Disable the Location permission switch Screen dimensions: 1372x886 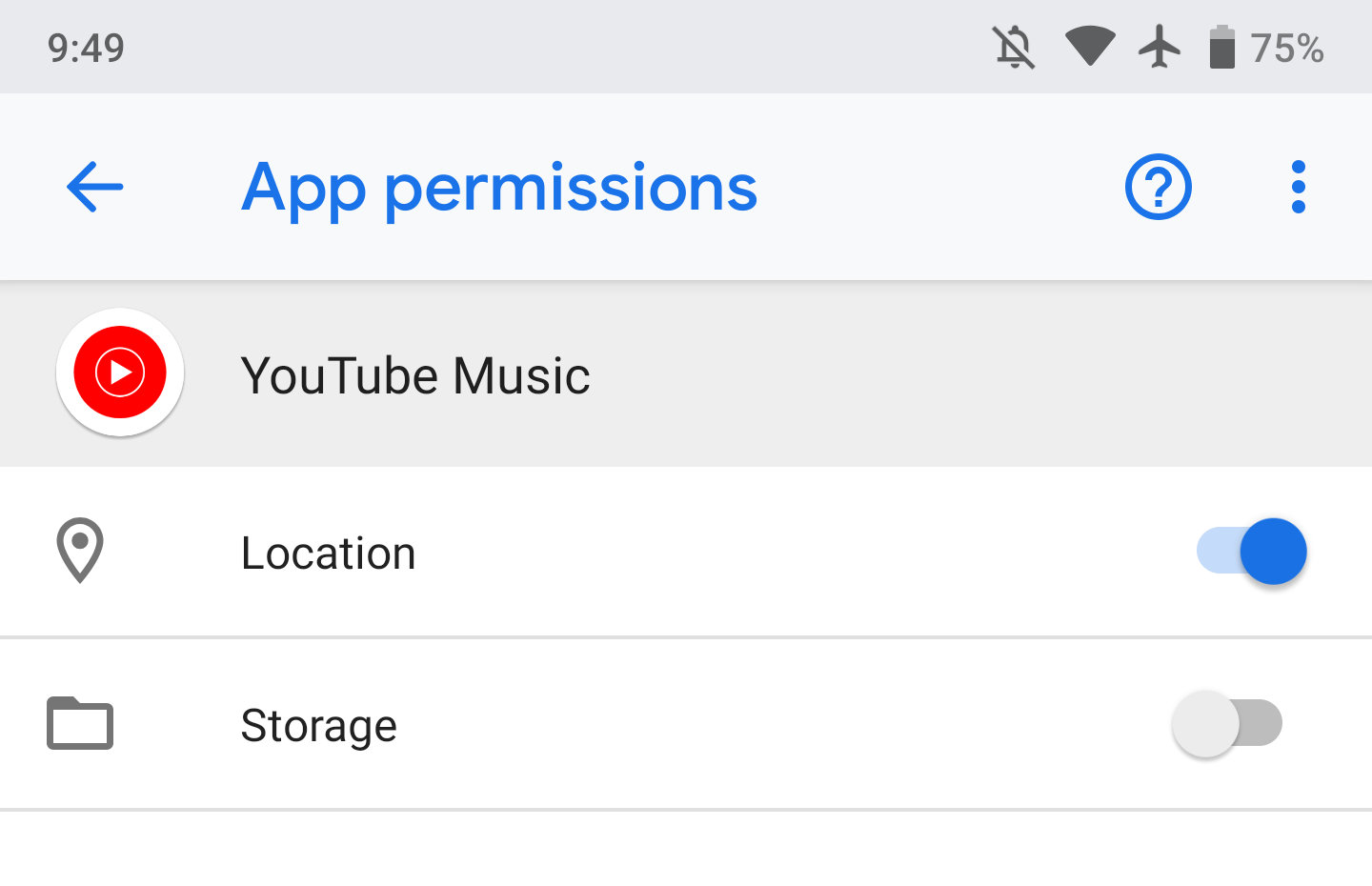tap(1252, 552)
